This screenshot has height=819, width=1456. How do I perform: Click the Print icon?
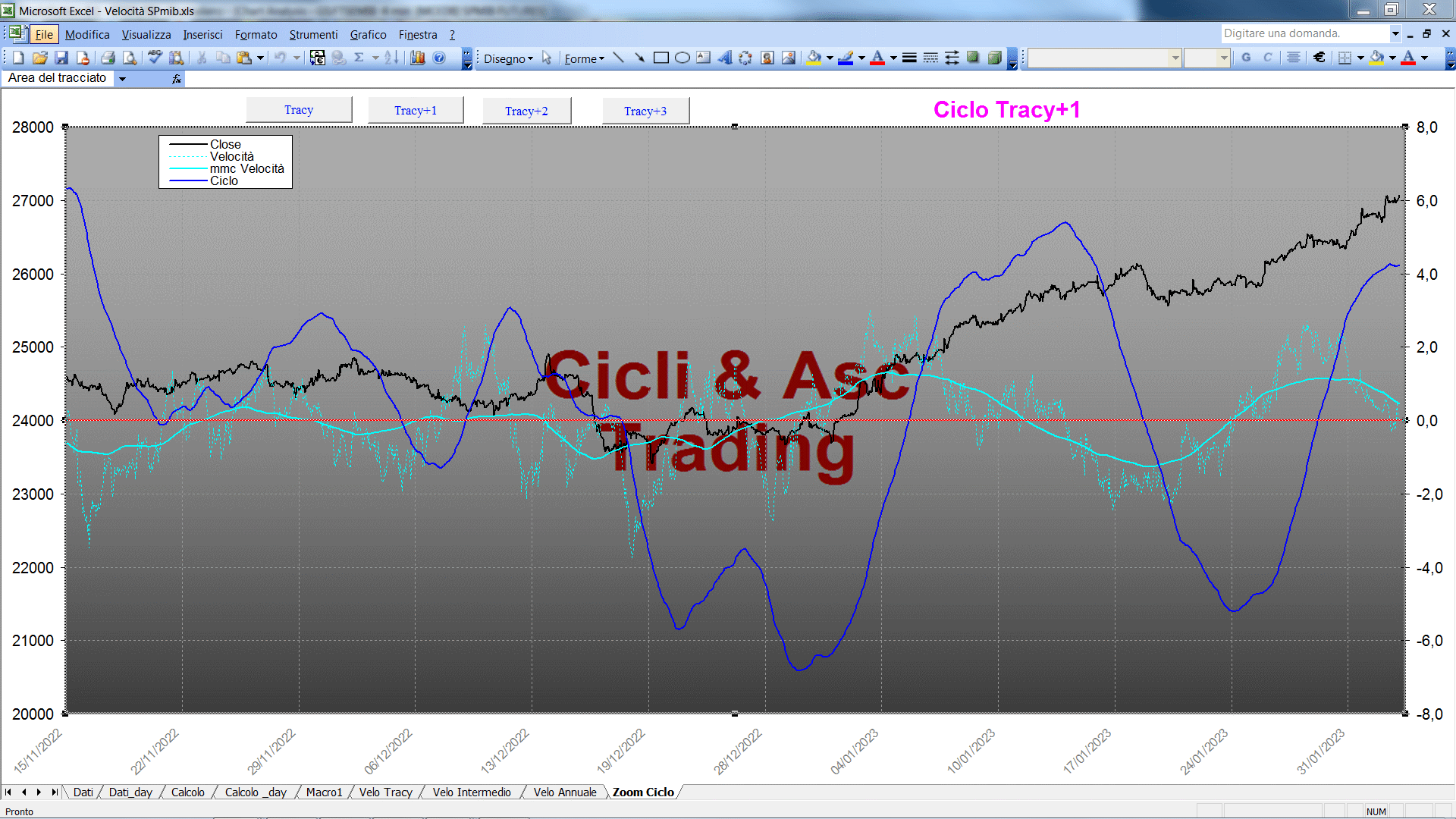coord(108,58)
